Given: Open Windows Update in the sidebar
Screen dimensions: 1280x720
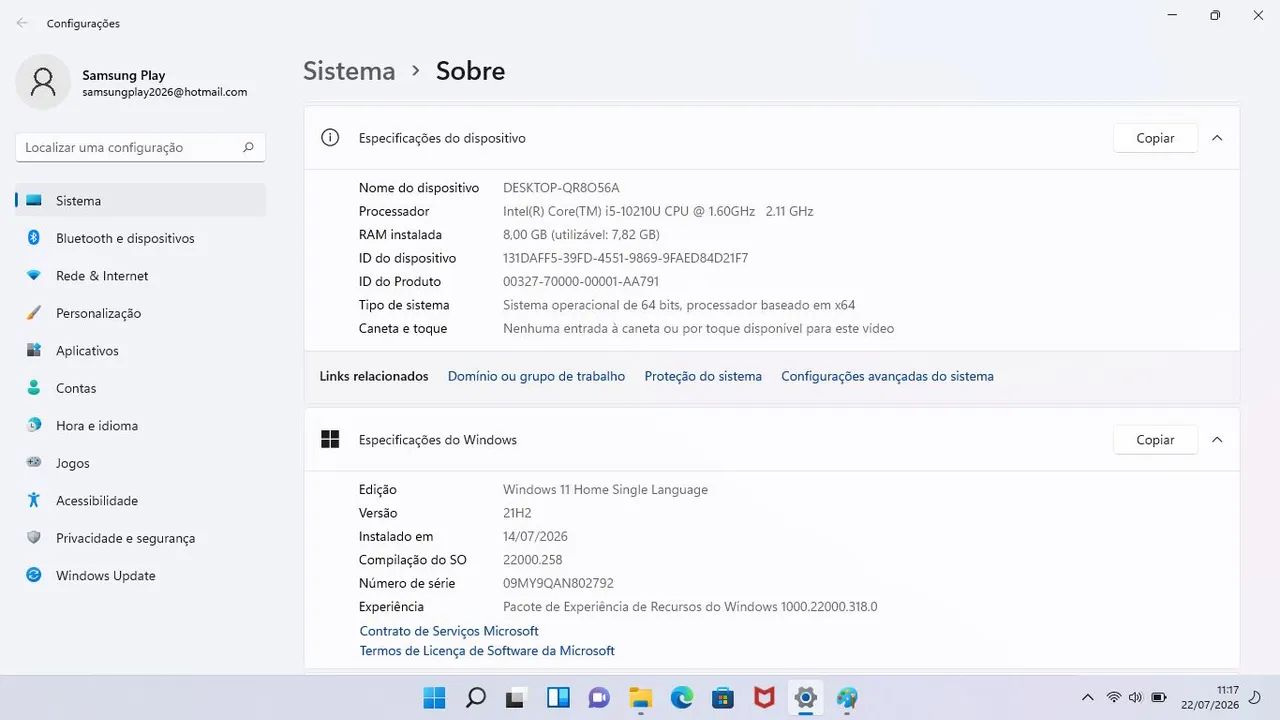Looking at the screenshot, I should [x=140, y=575].
